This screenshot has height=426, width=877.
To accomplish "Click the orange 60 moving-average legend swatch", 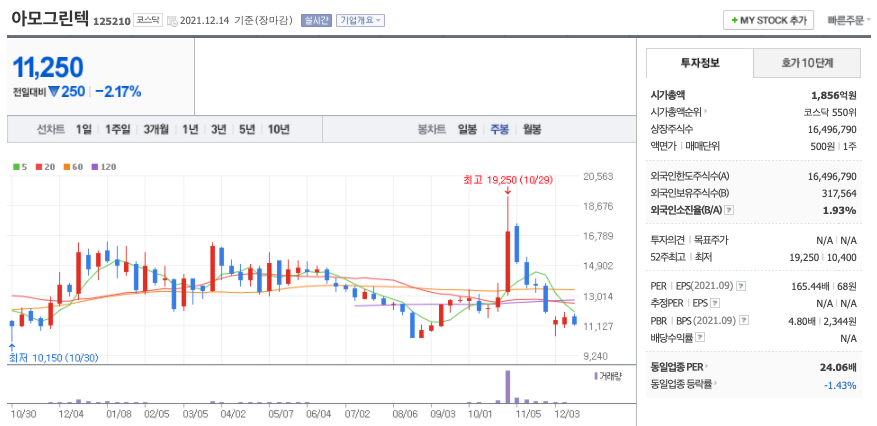I will [66, 167].
